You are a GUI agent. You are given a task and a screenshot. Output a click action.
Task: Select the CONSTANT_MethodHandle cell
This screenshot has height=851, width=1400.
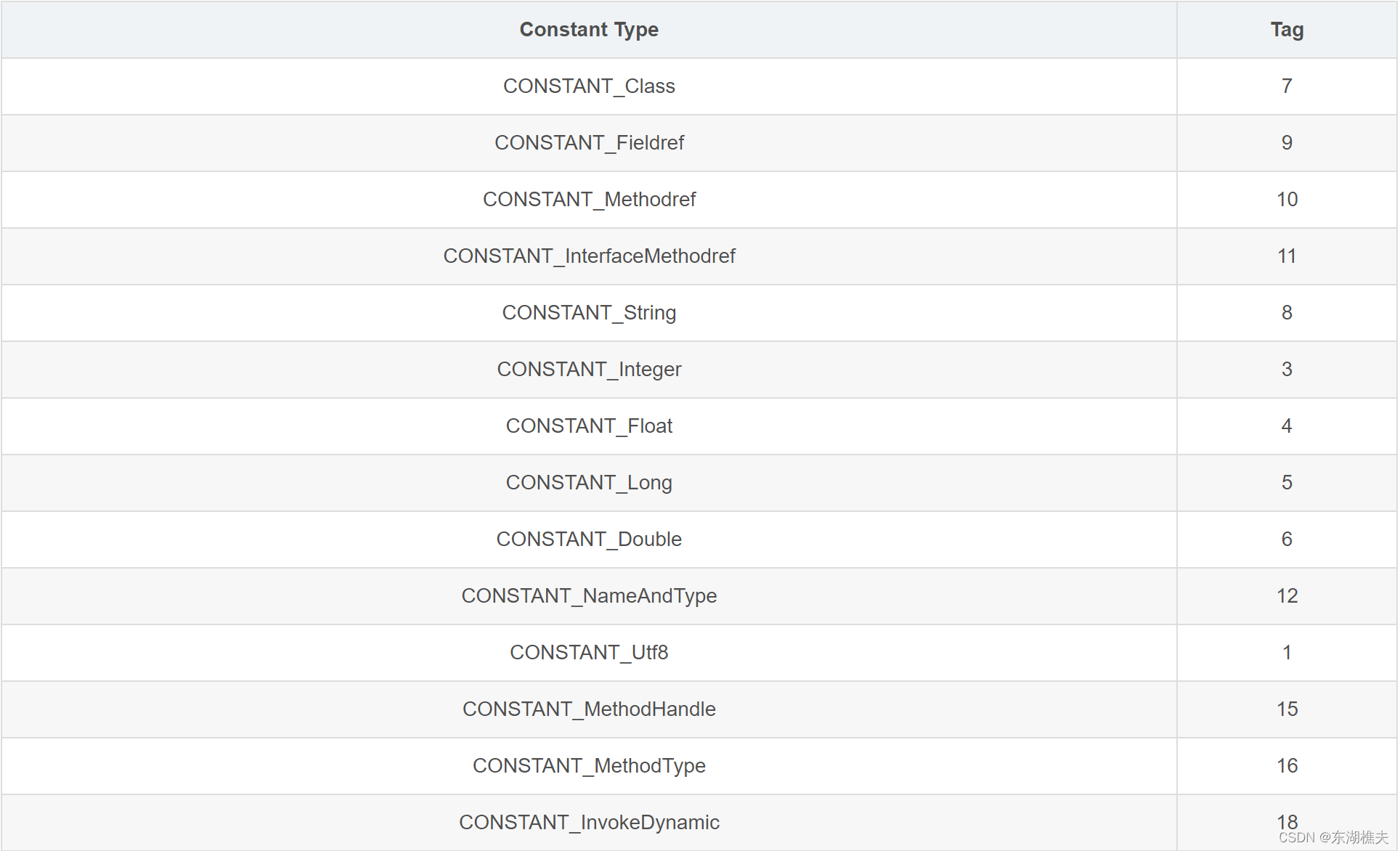(589, 709)
